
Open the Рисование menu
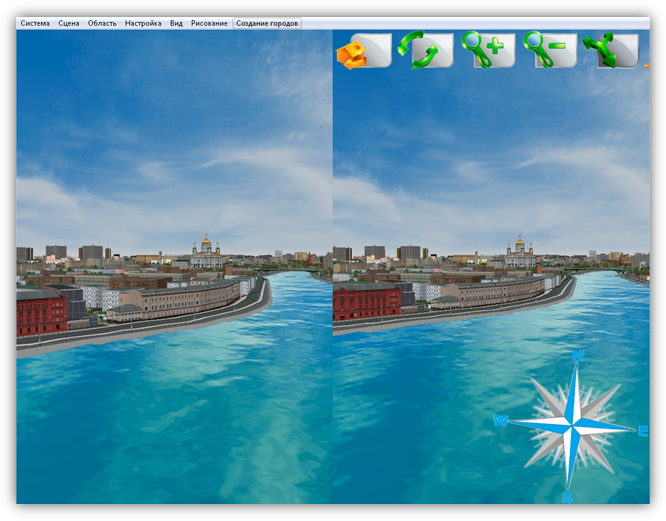coord(209,23)
